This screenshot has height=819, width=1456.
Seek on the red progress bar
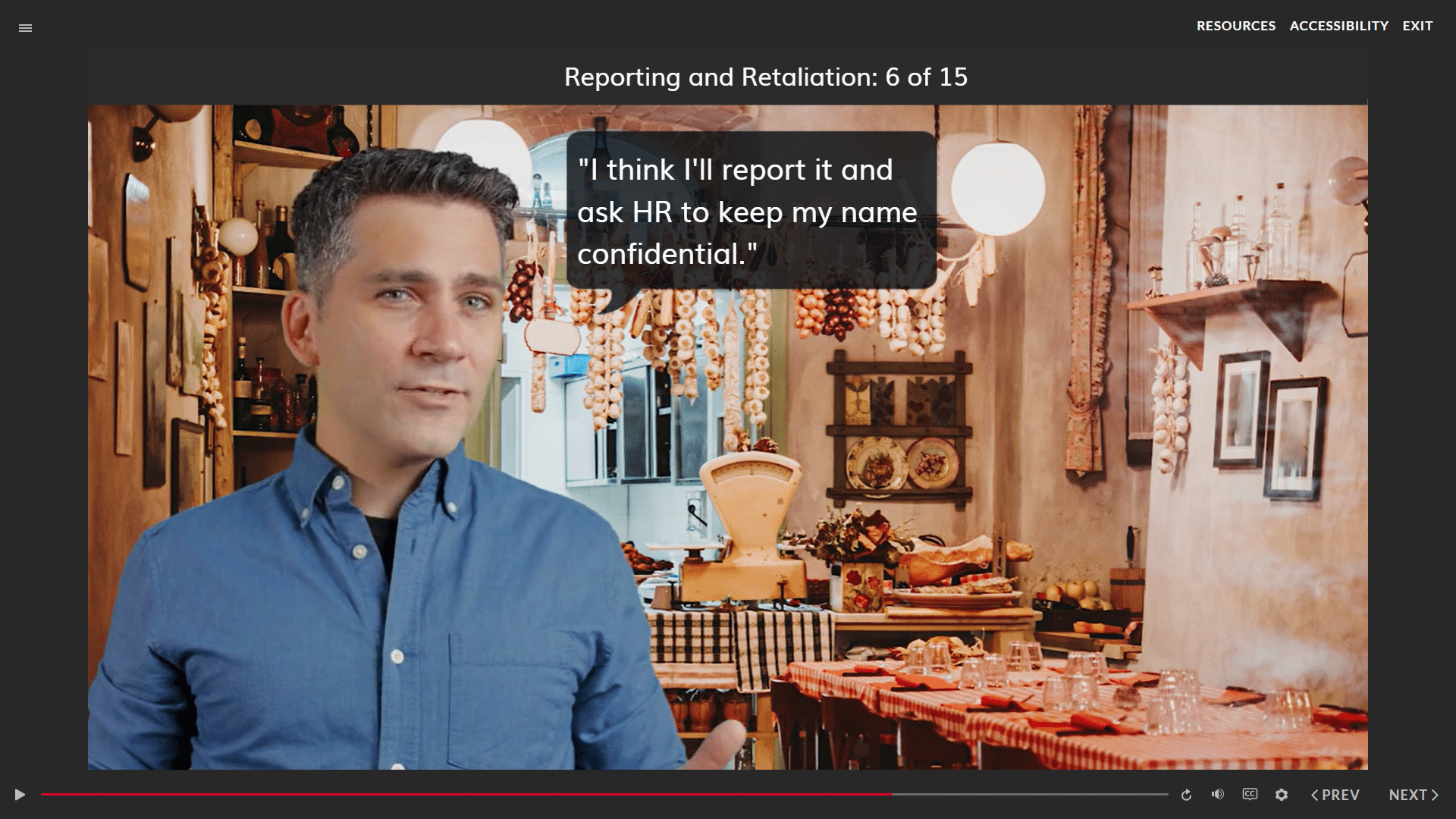(604, 794)
